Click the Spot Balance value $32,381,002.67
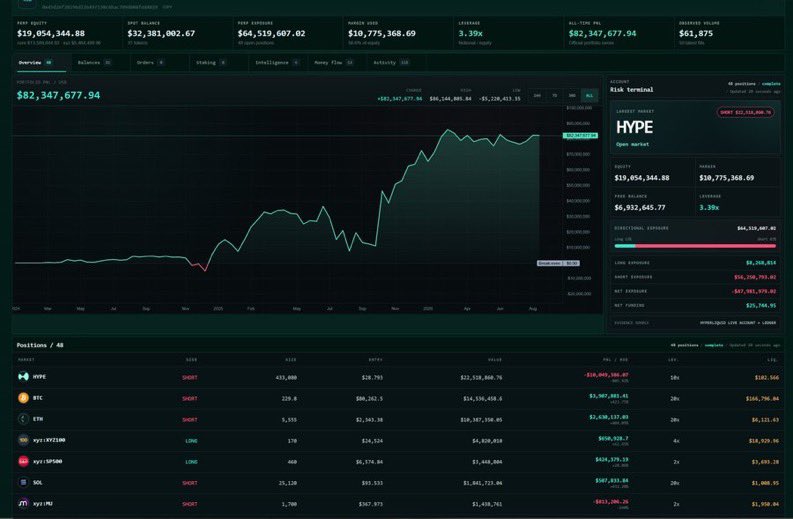This screenshot has height=519, width=793. pos(161,33)
